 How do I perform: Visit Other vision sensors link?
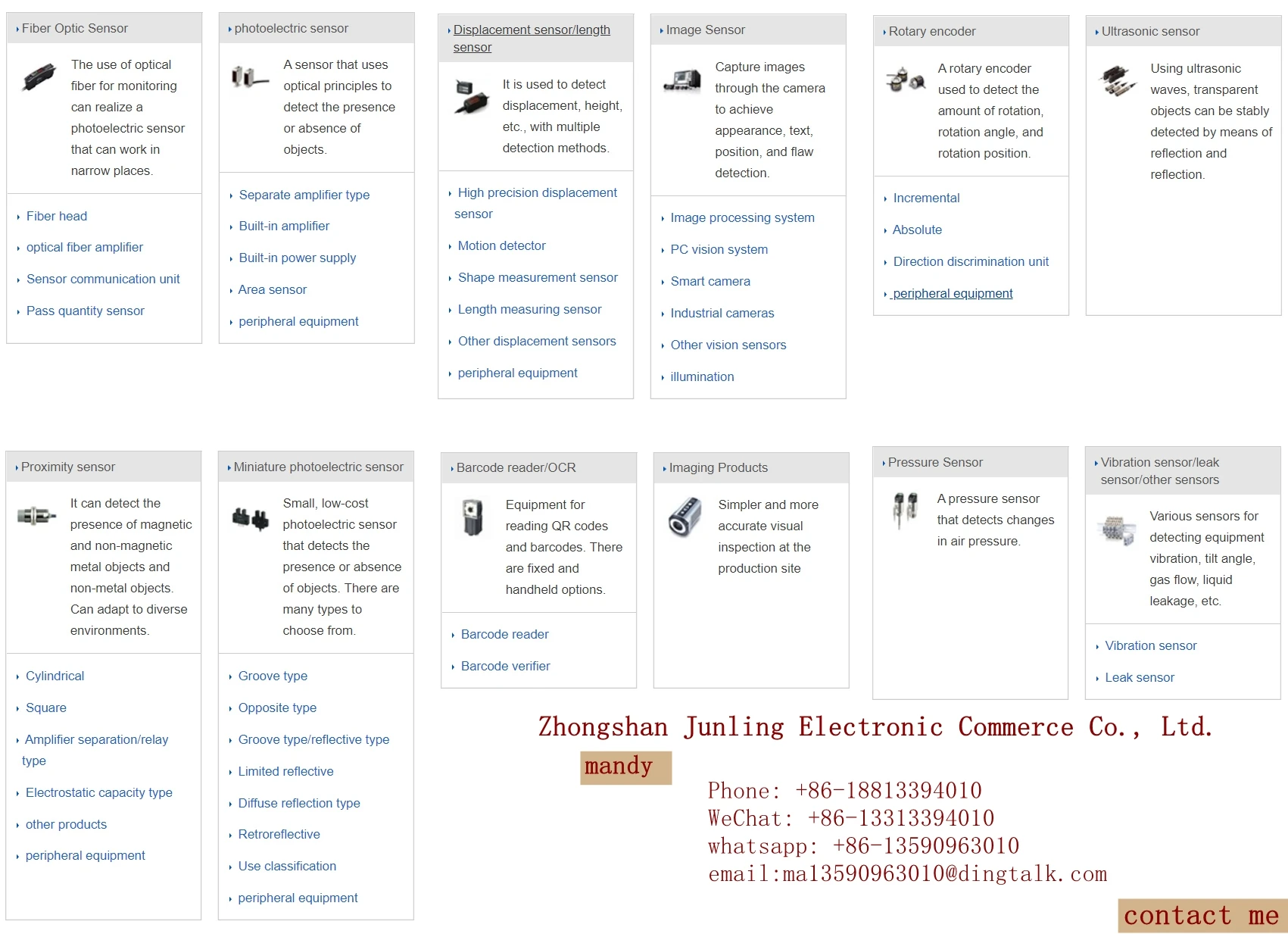pyautogui.click(x=728, y=345)
